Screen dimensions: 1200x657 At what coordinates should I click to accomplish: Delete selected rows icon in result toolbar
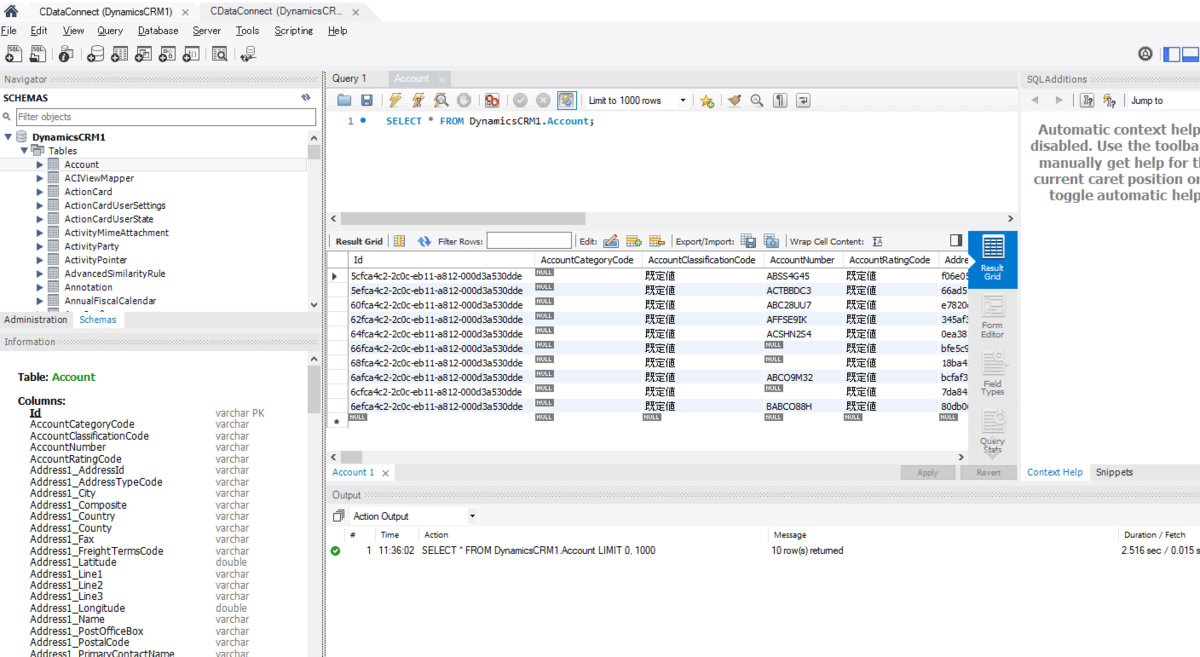point(657,241)
